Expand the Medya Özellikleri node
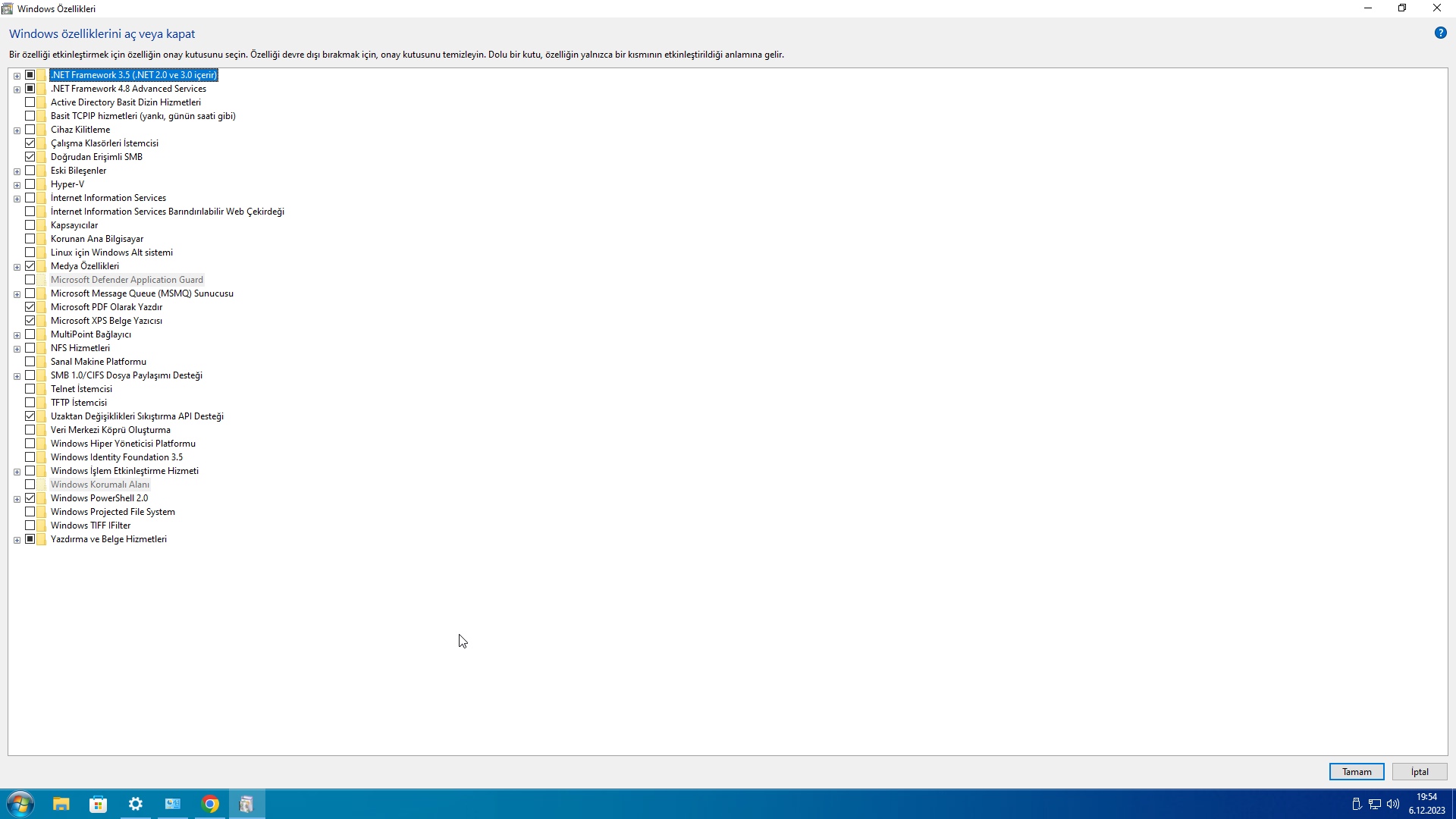The width and height of the screenshot is (1456, 819). [x=17, y=267]
